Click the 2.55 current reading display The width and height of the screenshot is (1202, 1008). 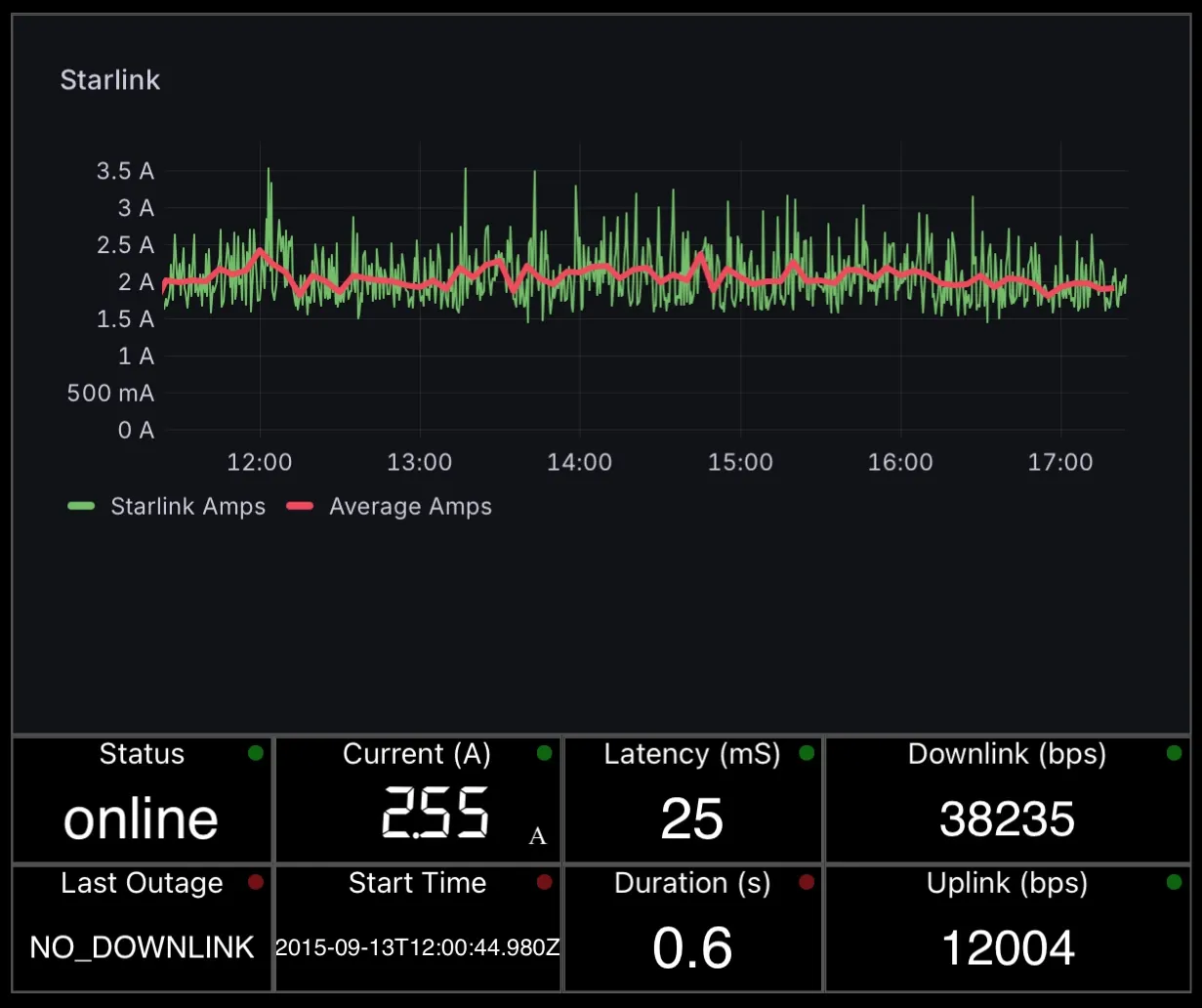tap(435, 814)
